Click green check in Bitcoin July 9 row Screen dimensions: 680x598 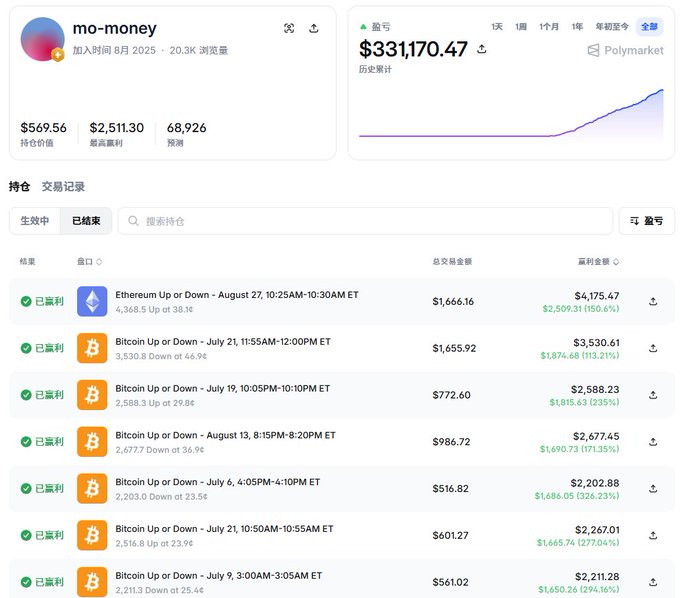point(26,582)
